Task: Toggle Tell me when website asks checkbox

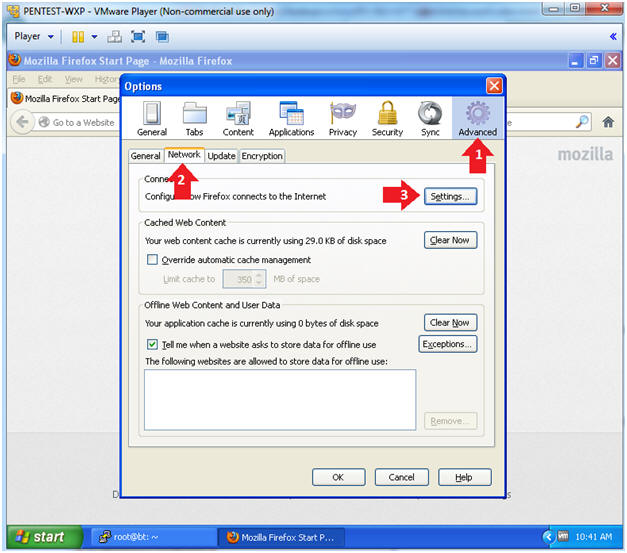Action: [152, 344]
